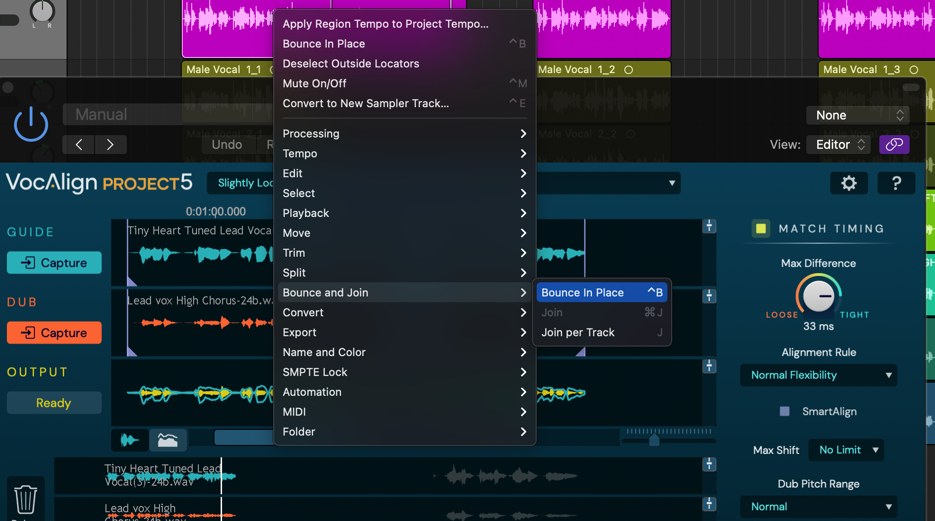Open the VocAlign help question mark
This screenshot has height=521, width=935.
896,183
